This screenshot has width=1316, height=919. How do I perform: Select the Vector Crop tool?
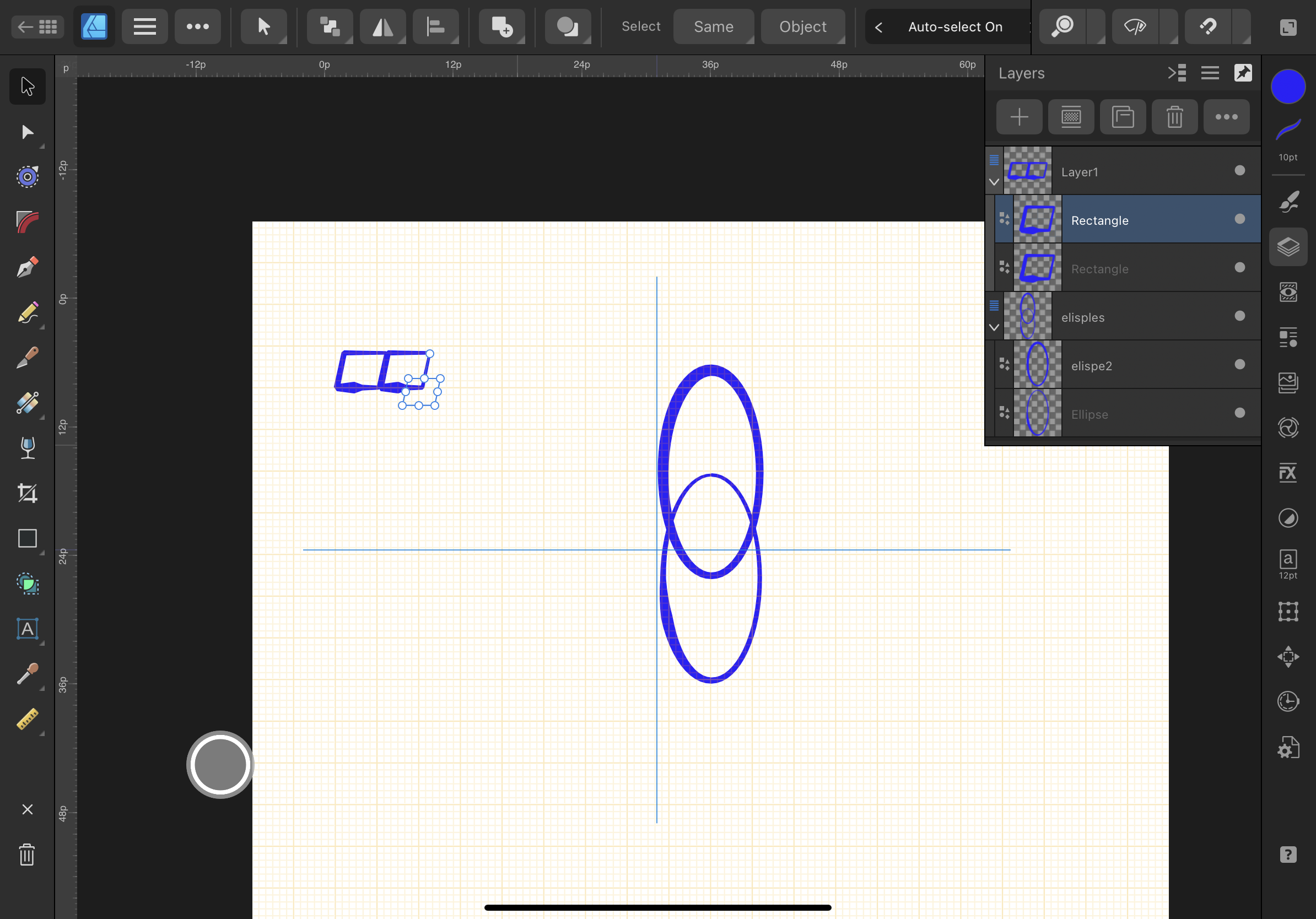click(x=27, y=493)
